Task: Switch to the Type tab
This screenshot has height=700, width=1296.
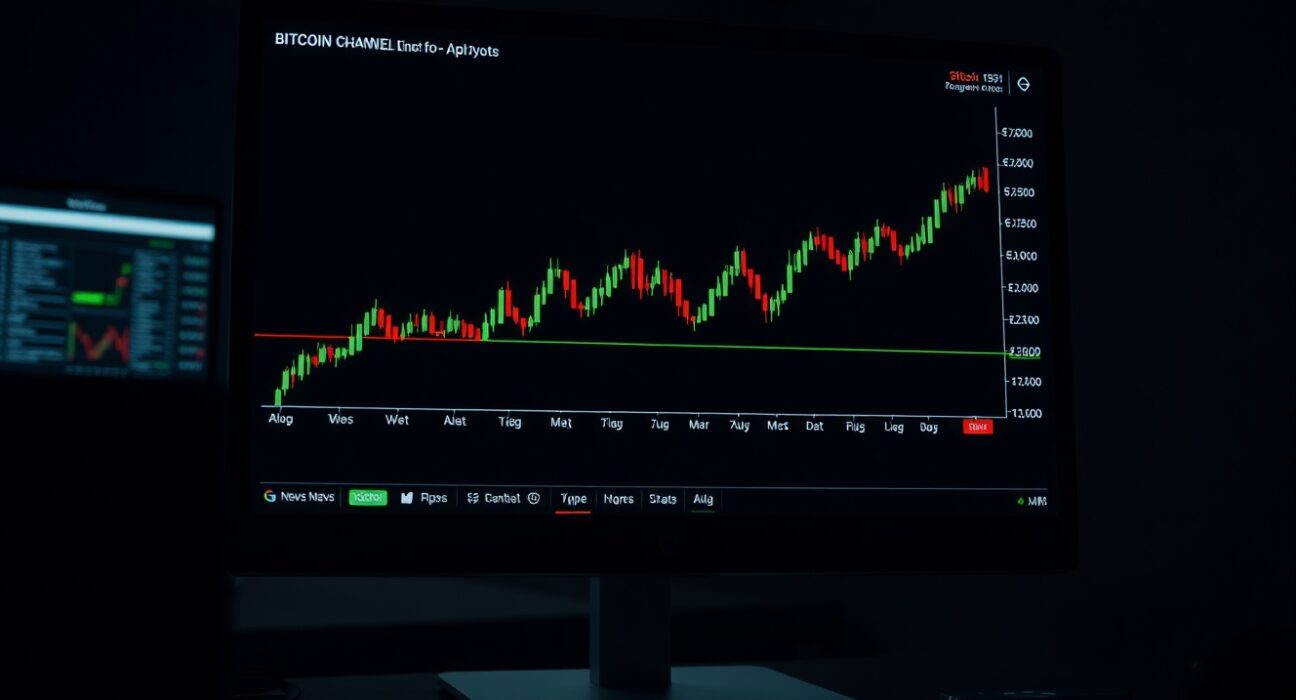Action: click(573, 498)
